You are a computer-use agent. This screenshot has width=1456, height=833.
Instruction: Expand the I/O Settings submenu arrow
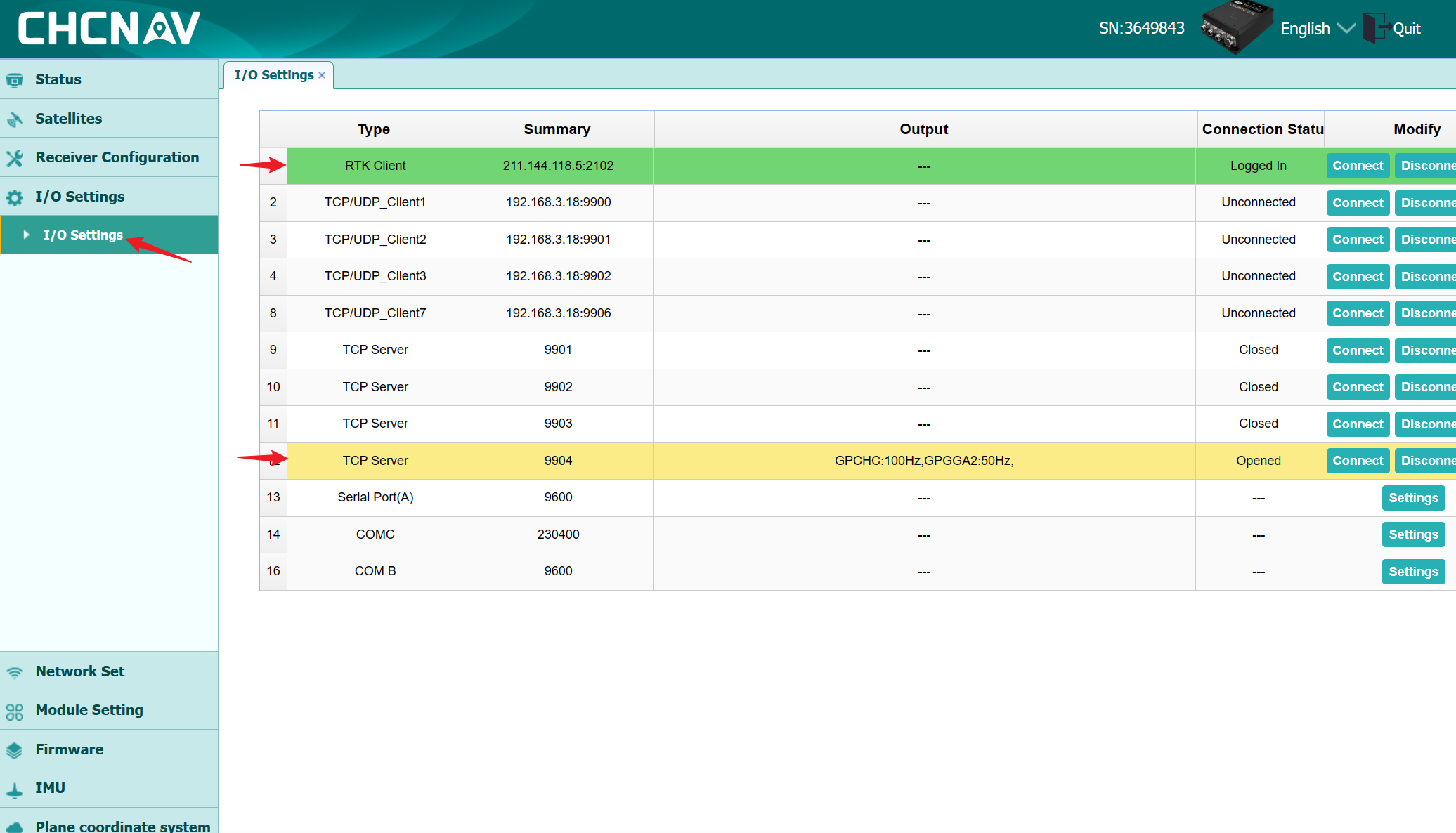tap(26, 235)
